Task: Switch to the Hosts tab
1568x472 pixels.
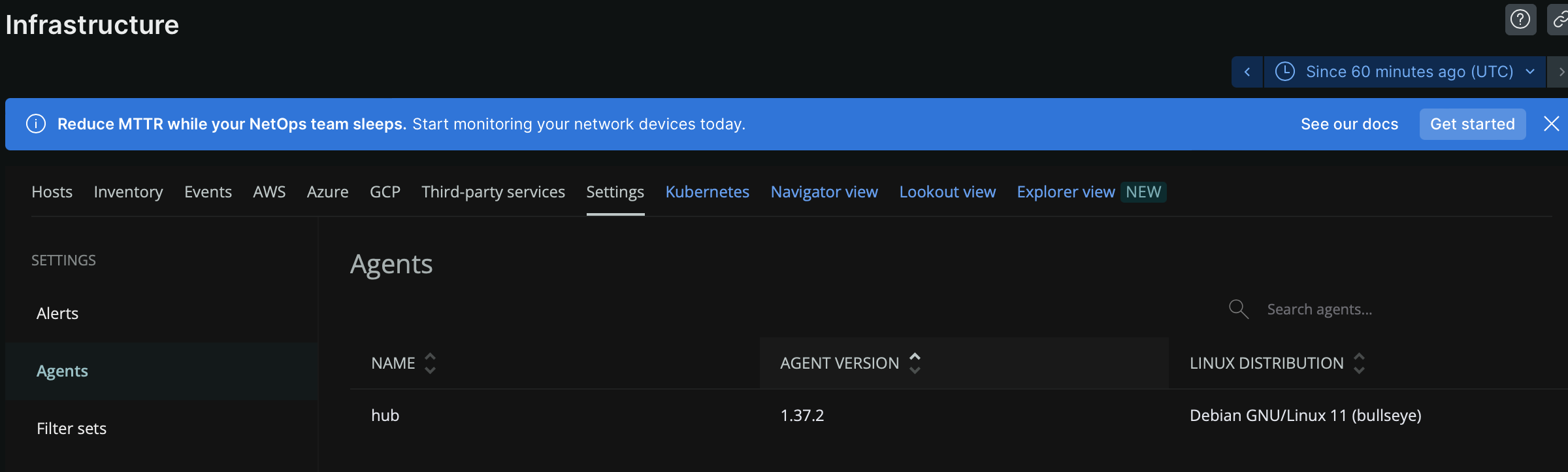Action: pyautogui.click(x=52, y=192)
